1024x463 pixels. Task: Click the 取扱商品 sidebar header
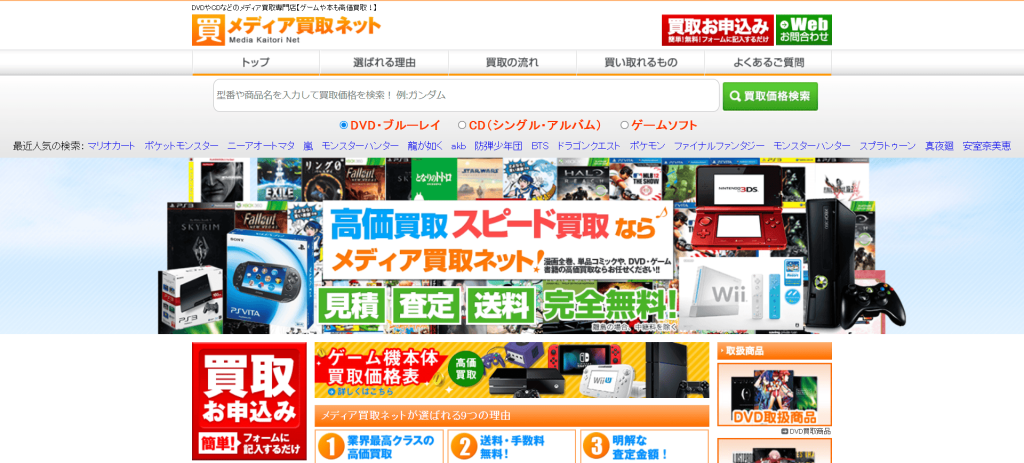pyautogui.click(x=775, y=351)
